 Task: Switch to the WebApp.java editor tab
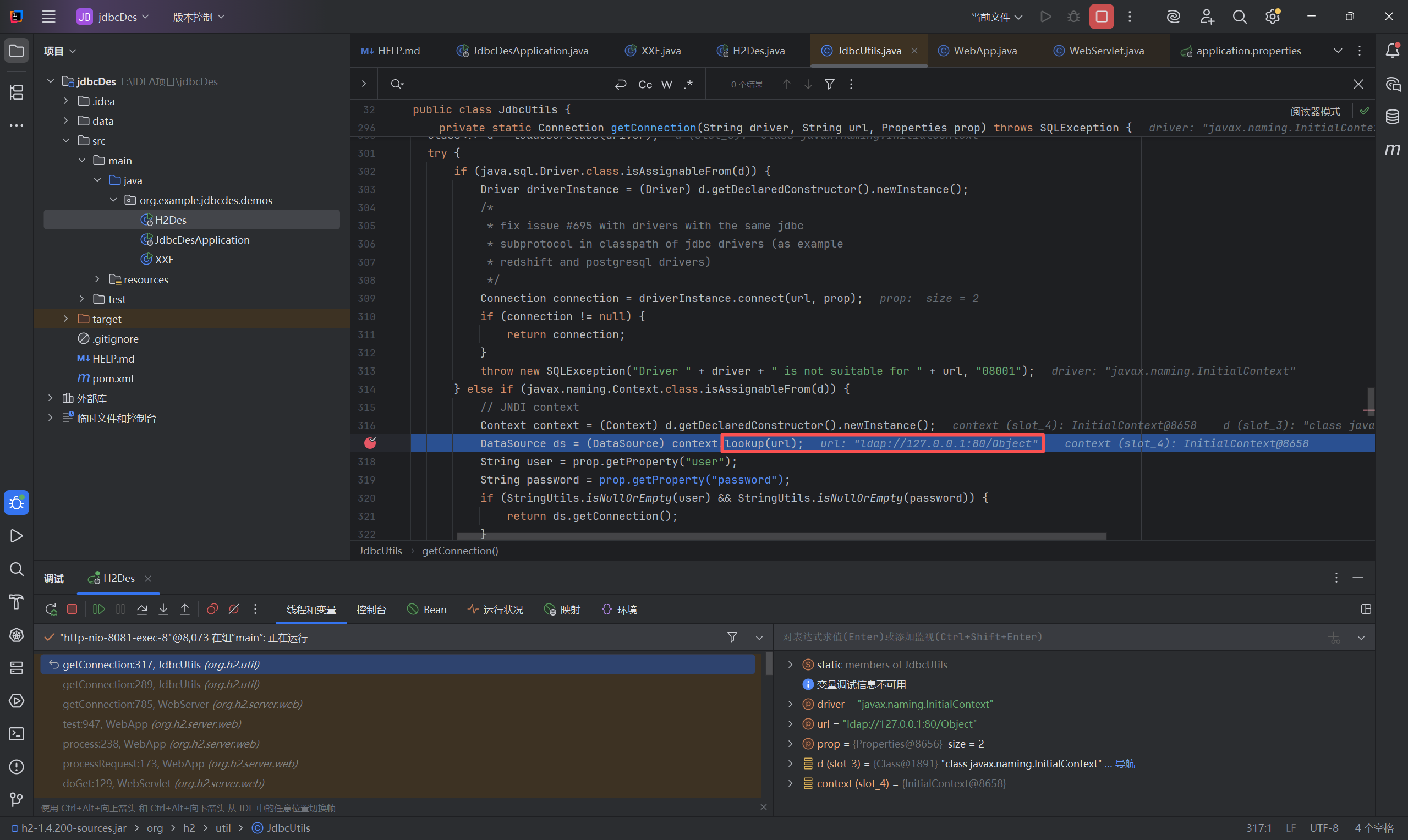pyautogui.click(x=984, y=51)
